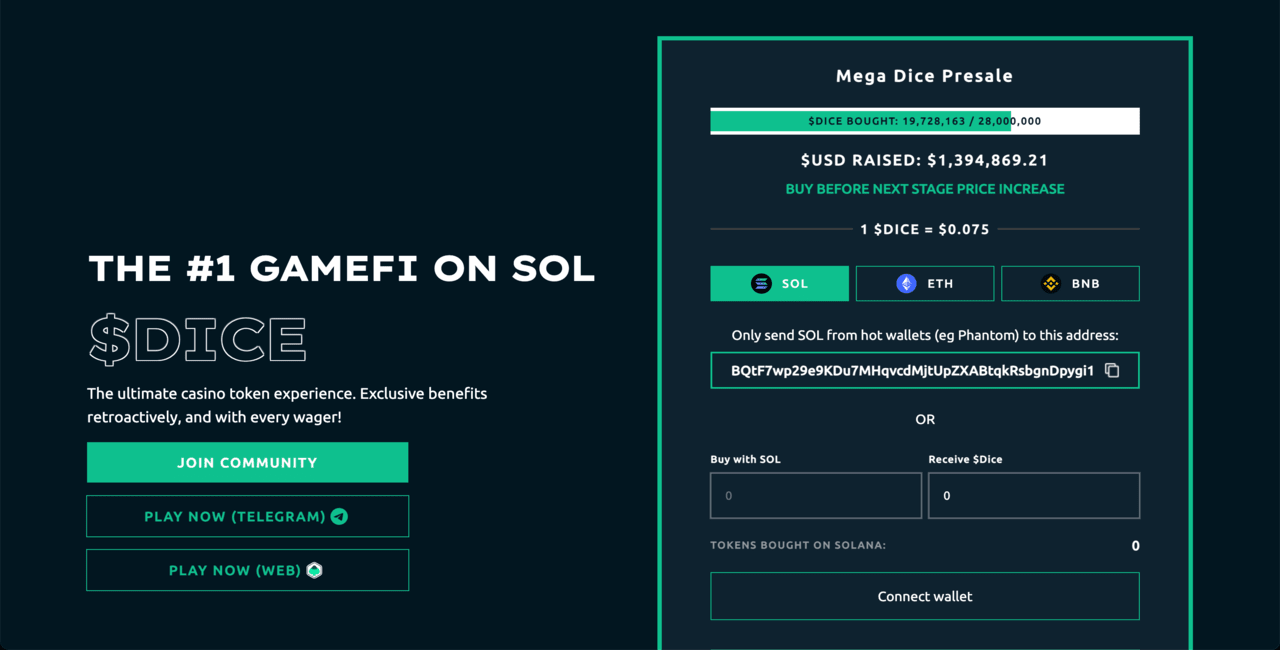Click the SOL deposit address text box
Viewport: 1280px width, 650px height.
coord(925,370)
